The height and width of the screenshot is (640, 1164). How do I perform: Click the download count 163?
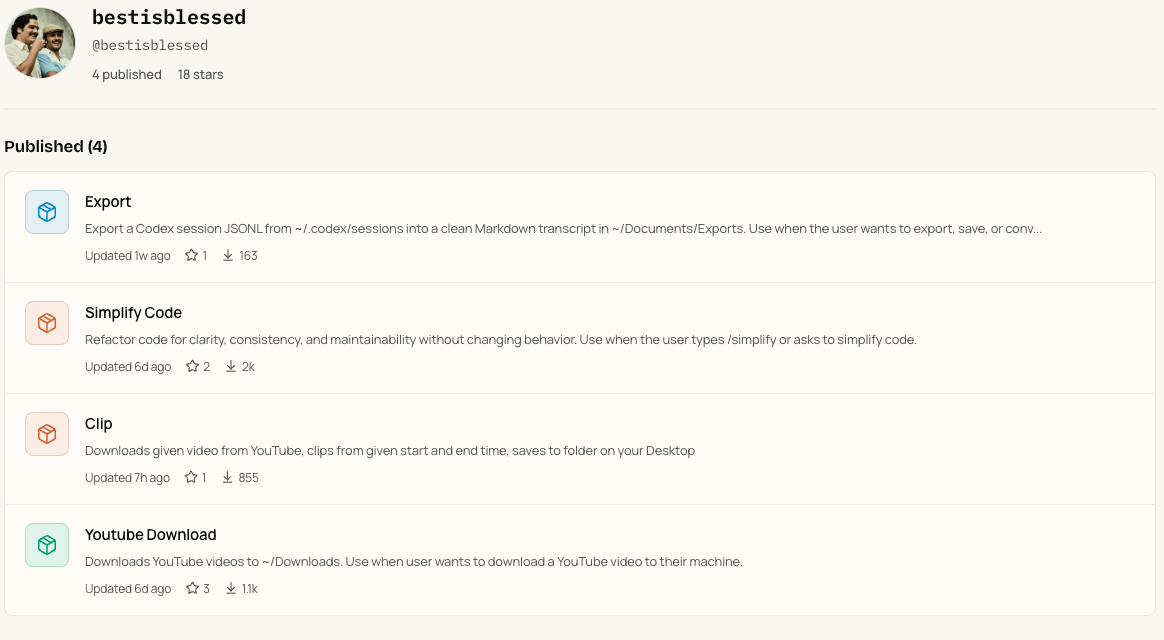pyautogui.click(x=248, y=255)
